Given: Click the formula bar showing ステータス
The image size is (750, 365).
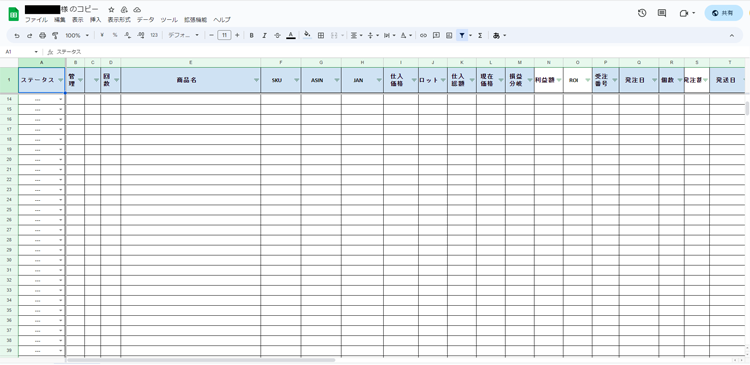Looking at the screenshot, I should [x=402, y=52].
